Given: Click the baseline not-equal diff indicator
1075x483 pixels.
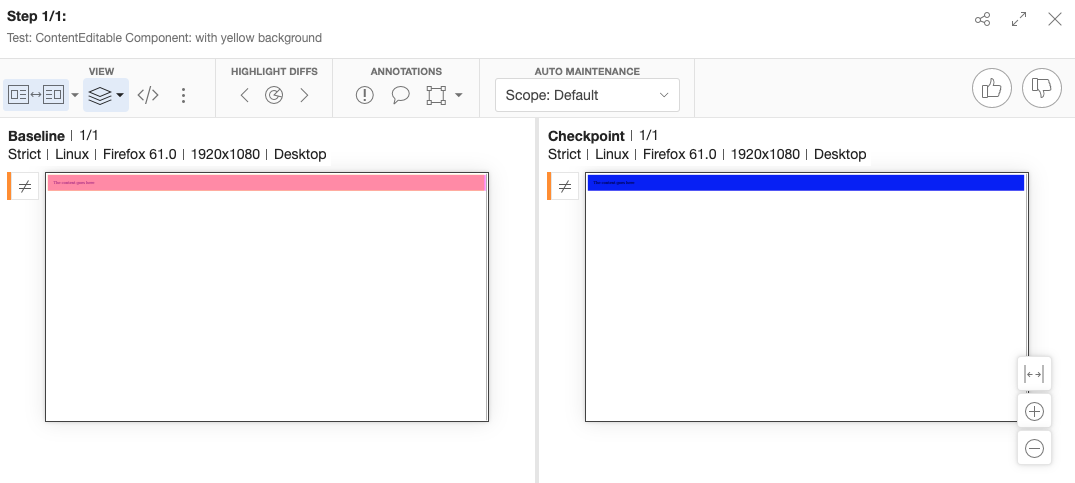Looking at the screenshot, I should [x=25, y=186].
